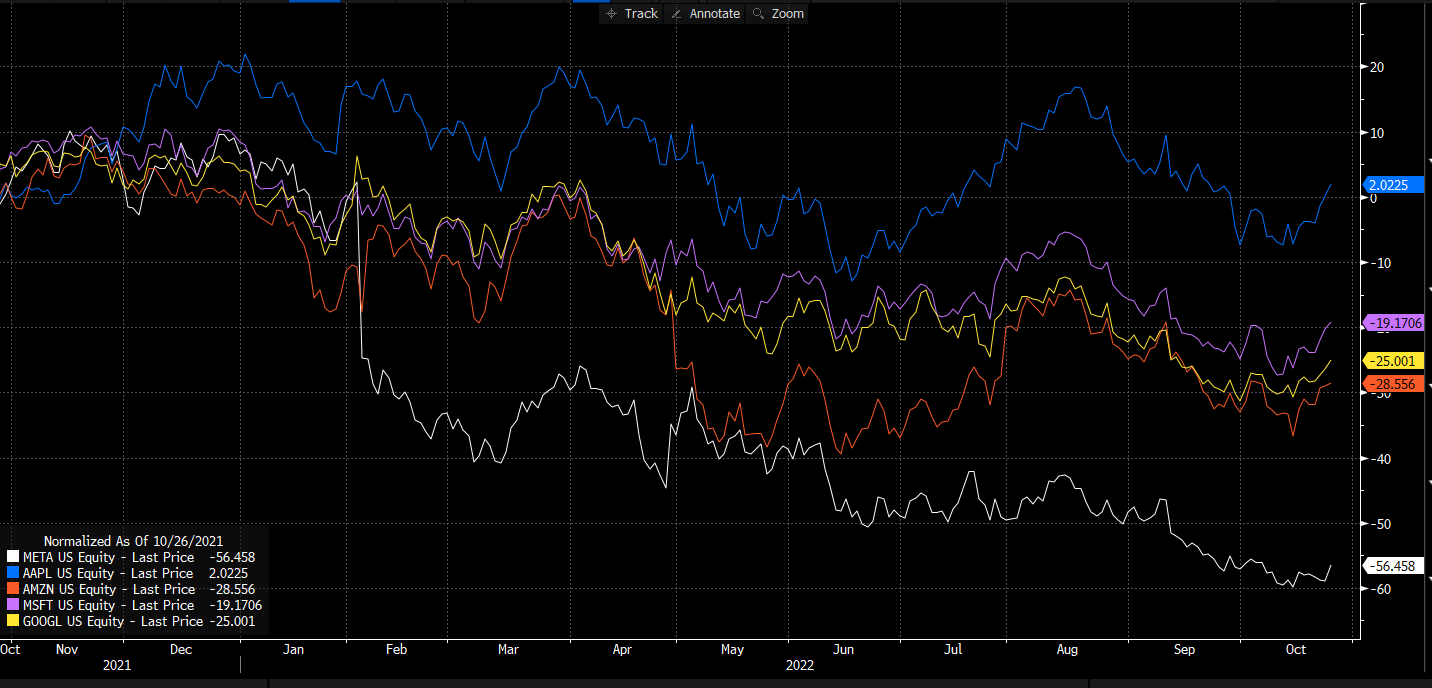Select 'AMZN US Equity - Last Price' legend text

pos(108,589)
